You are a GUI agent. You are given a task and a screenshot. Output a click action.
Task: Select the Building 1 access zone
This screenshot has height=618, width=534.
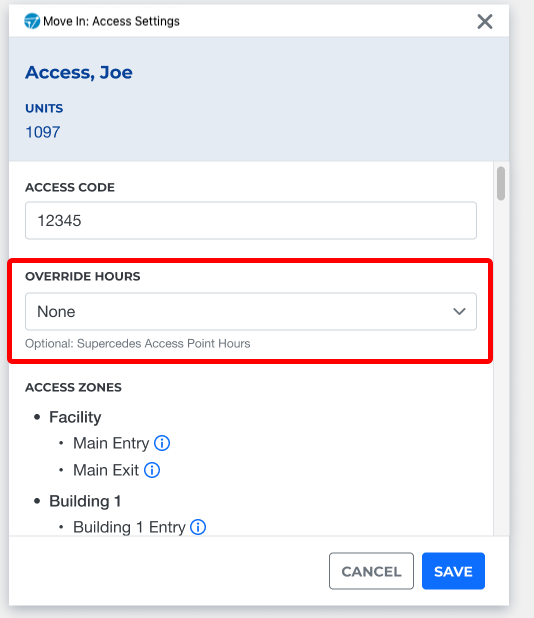85,501
